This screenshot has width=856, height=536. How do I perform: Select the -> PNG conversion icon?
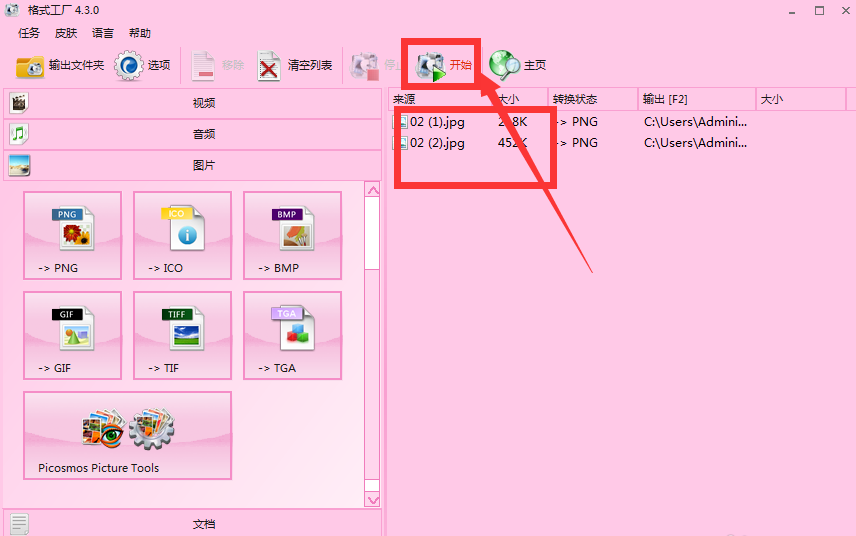73,235
